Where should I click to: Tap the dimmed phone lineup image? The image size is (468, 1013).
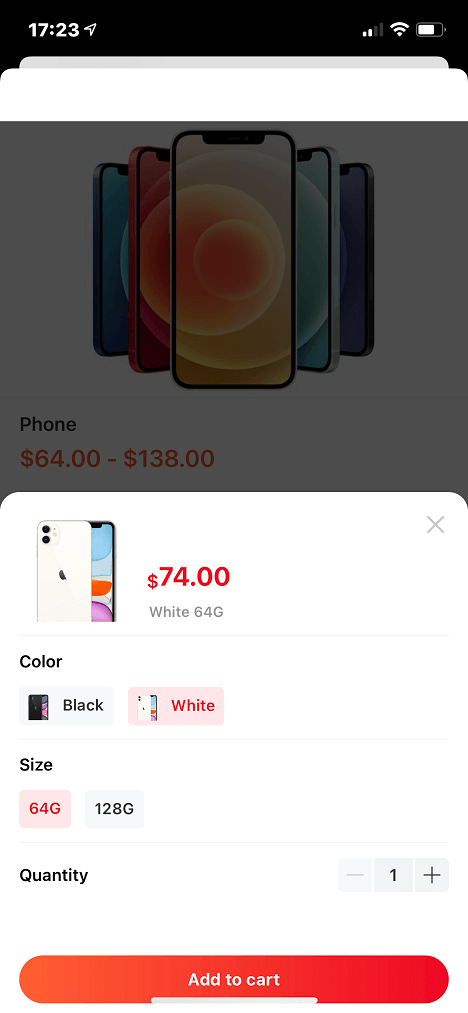pyautogui.click(x=234, y=259)
